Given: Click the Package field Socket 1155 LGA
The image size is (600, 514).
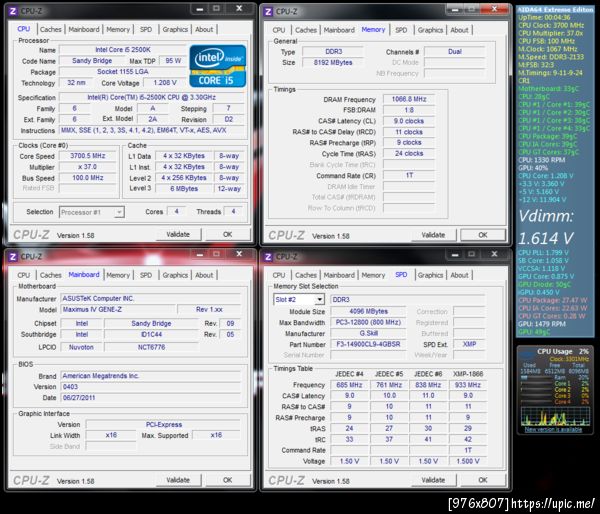Looking at the screenshot, I should pyautogui.click(x=122, y=72).
